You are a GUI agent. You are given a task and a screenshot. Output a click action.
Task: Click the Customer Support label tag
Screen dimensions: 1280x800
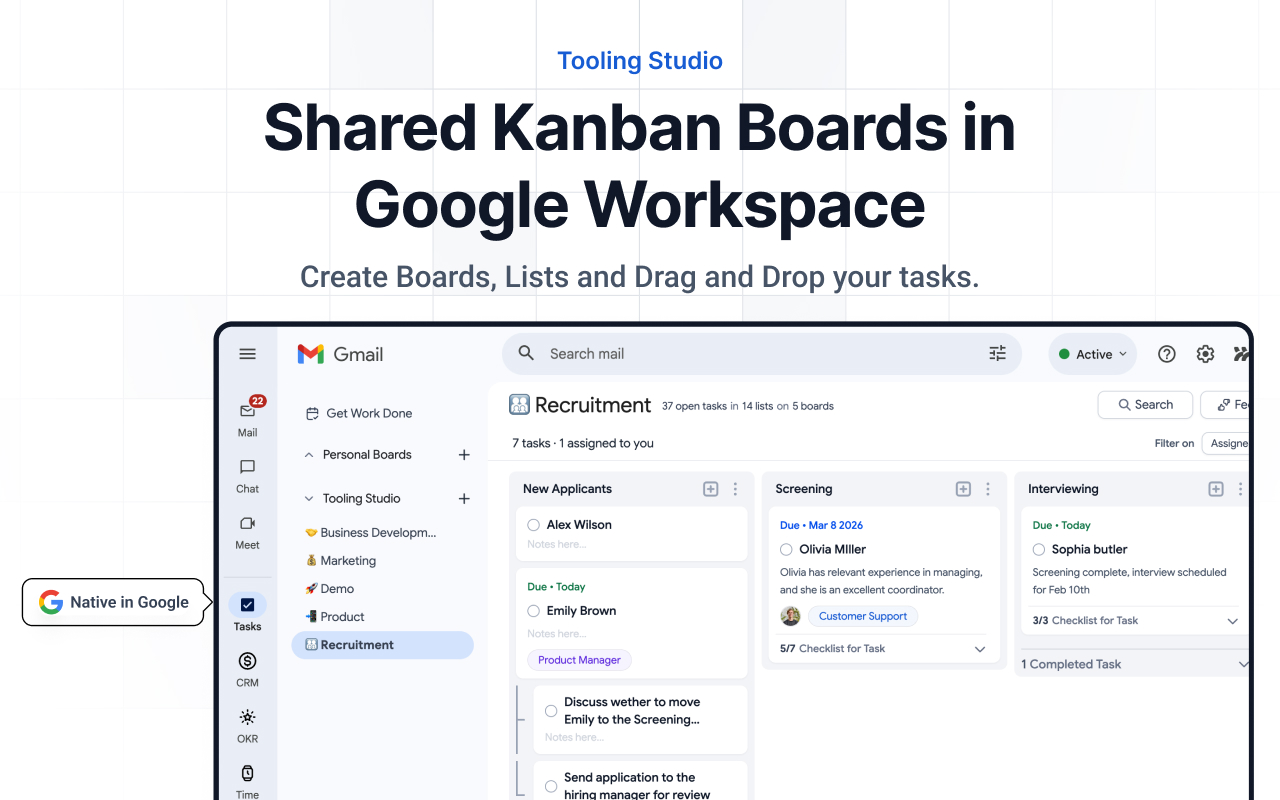(x=862, y=616)
